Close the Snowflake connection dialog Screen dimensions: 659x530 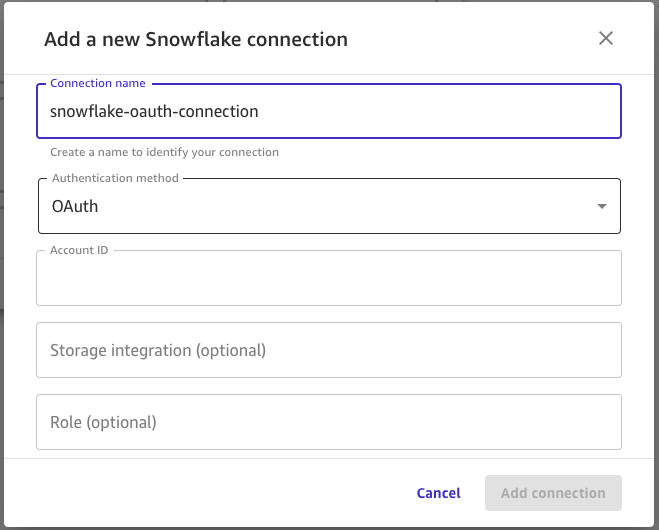(605, 39)
